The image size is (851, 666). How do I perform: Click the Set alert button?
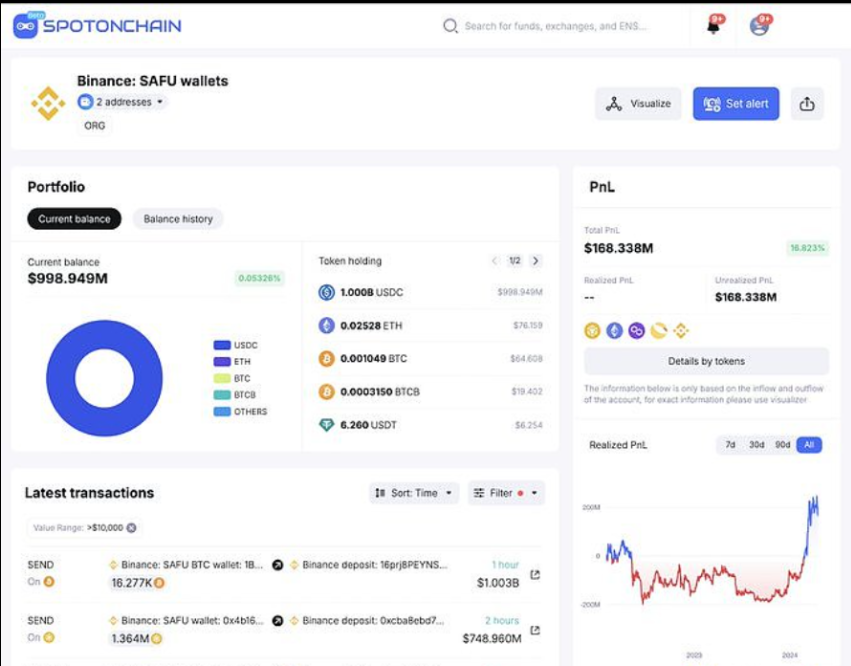(736, 104)
